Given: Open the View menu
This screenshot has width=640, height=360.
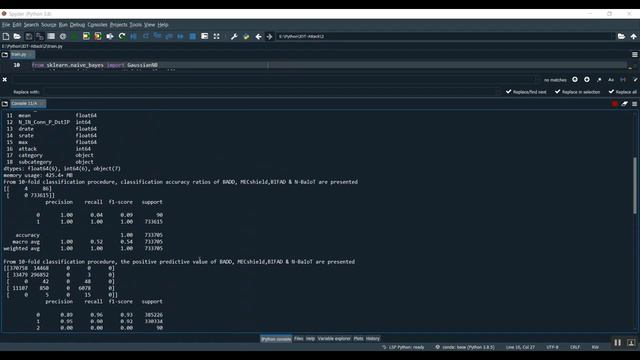Looking at the screenshot, I should [x=149, y=25].
